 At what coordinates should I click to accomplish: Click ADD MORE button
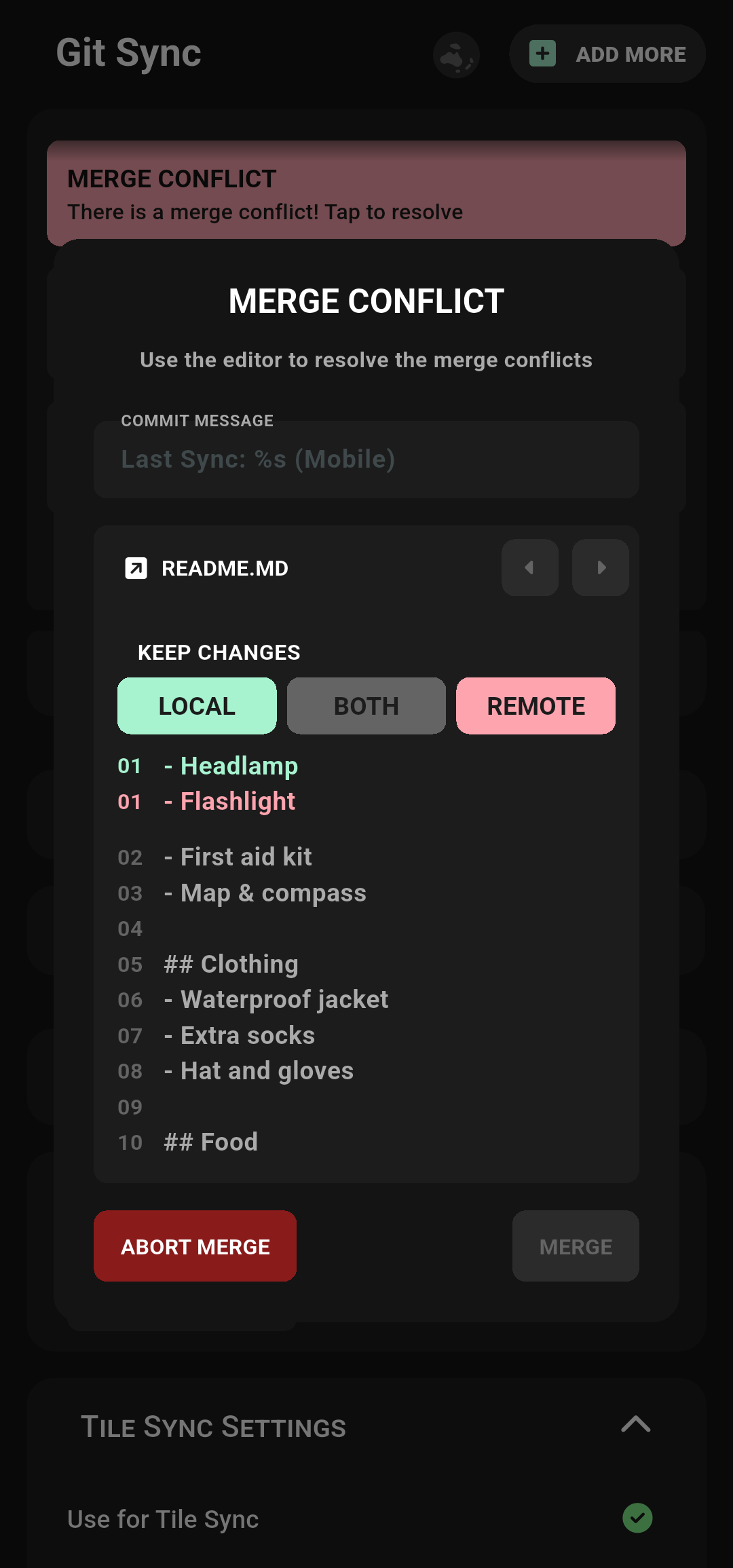(607, 54)
